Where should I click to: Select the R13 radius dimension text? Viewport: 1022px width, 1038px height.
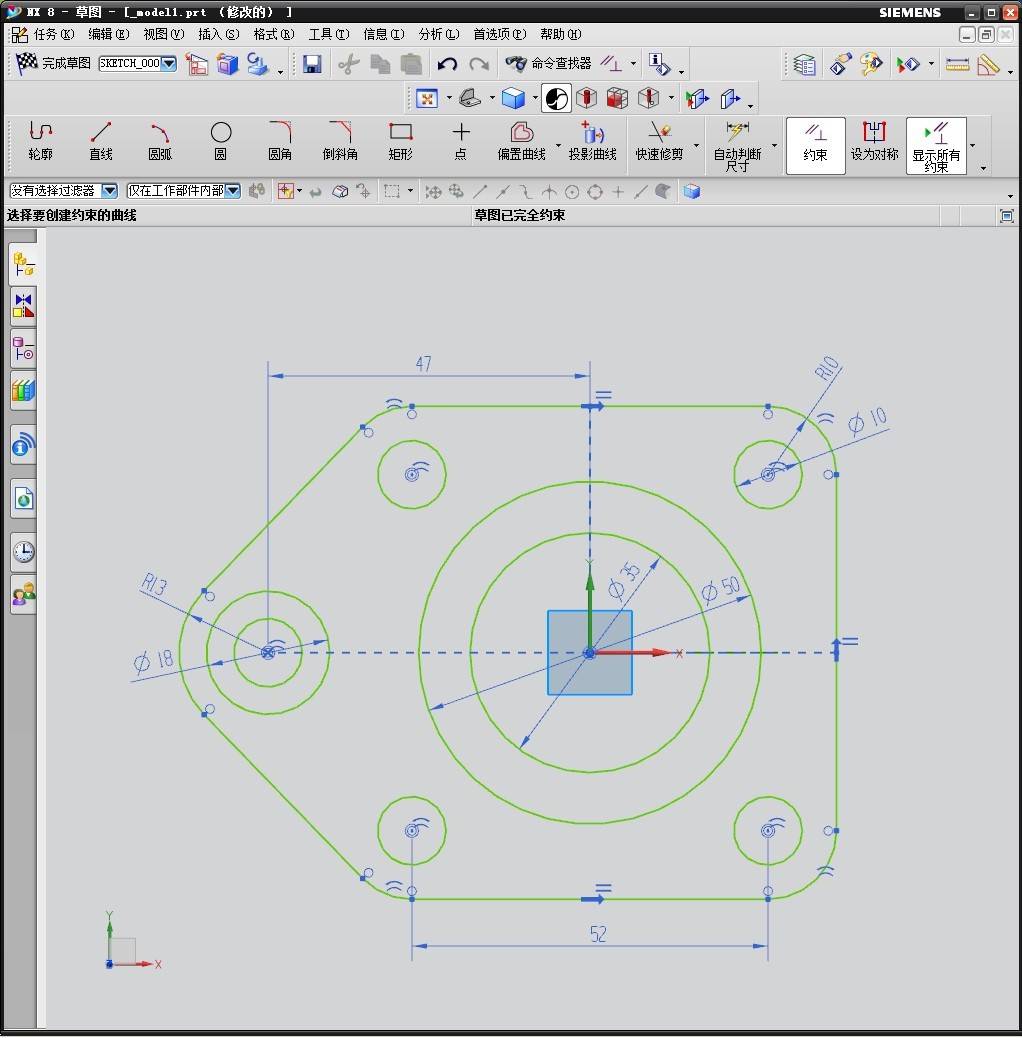(154, 585)
